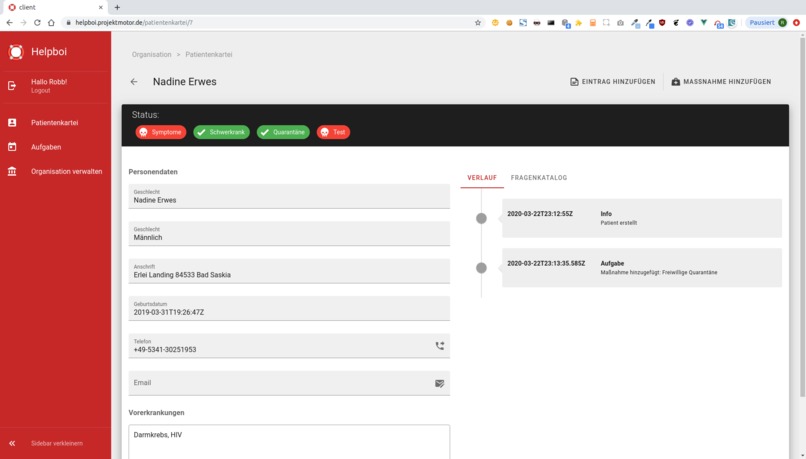The image size is (806, 459).
Task: Open Patientenkartei in the sidebar
Action: 55,123
